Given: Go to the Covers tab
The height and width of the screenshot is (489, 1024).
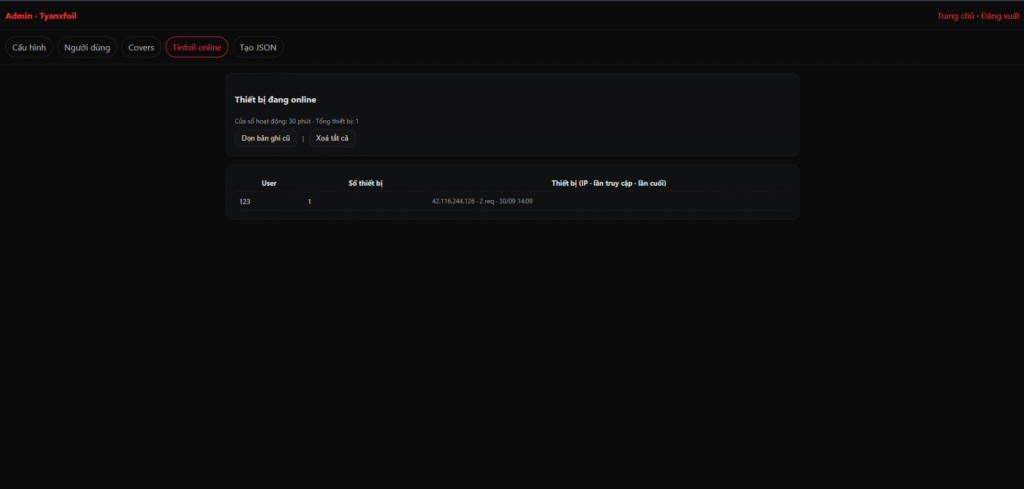Looking at the screenshot, I should [141, 47].
